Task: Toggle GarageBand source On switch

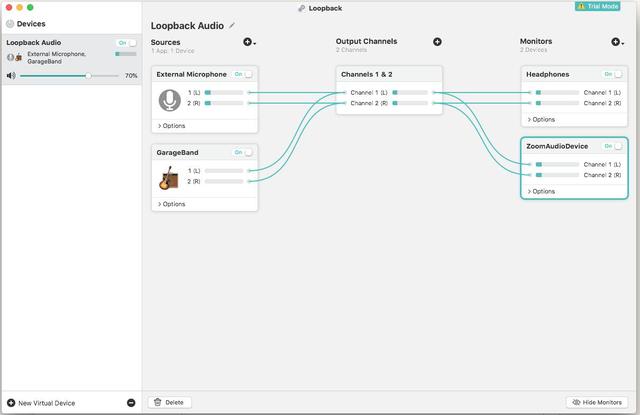Action: tap(243, 152)
